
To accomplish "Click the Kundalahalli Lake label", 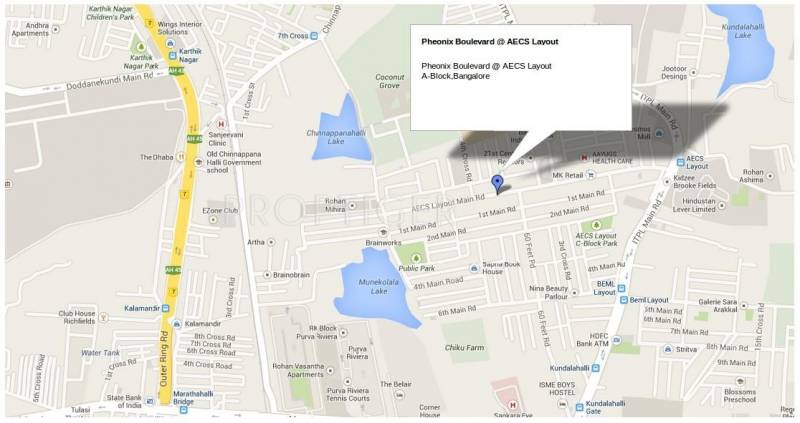I will coord(742,31).
